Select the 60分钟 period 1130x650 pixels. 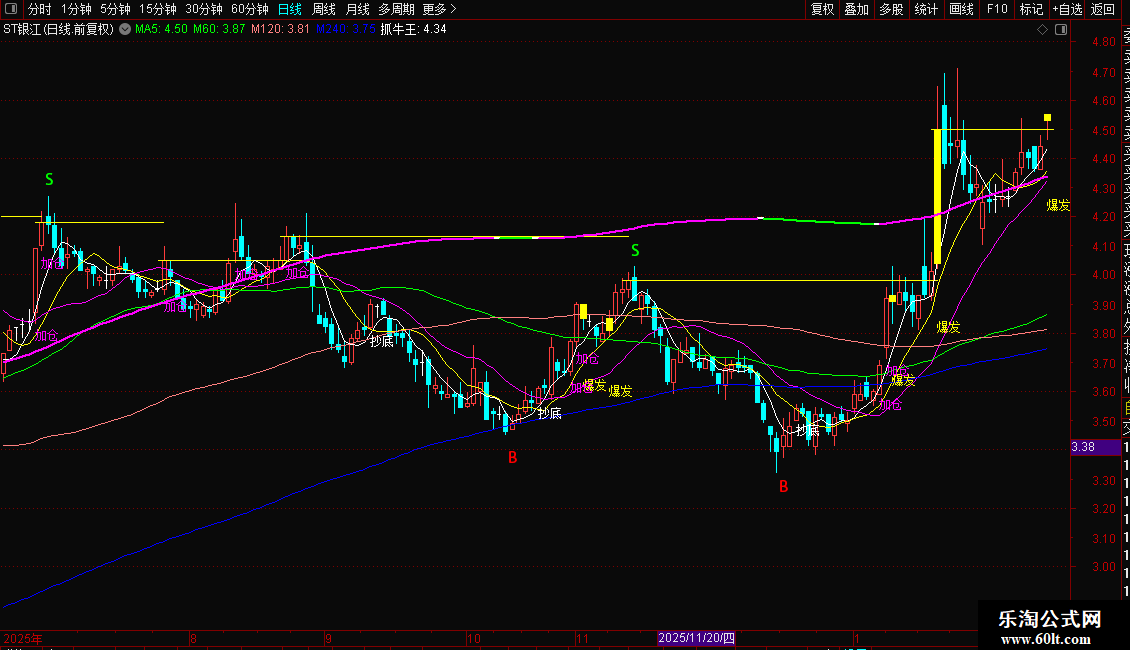pyautogui.click(x=250, y=9)
